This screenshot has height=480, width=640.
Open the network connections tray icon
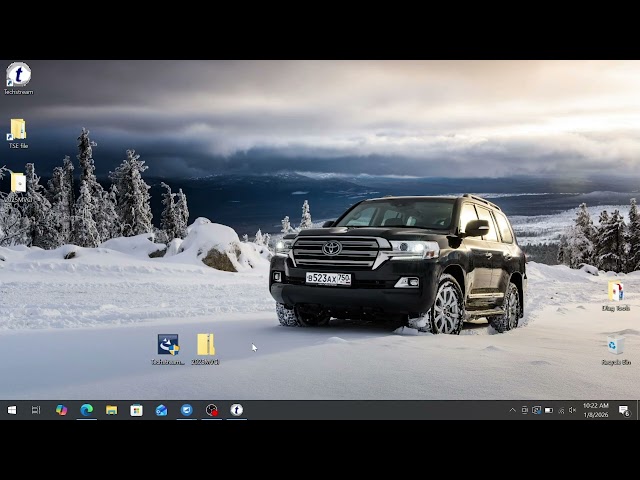[561, 410]
